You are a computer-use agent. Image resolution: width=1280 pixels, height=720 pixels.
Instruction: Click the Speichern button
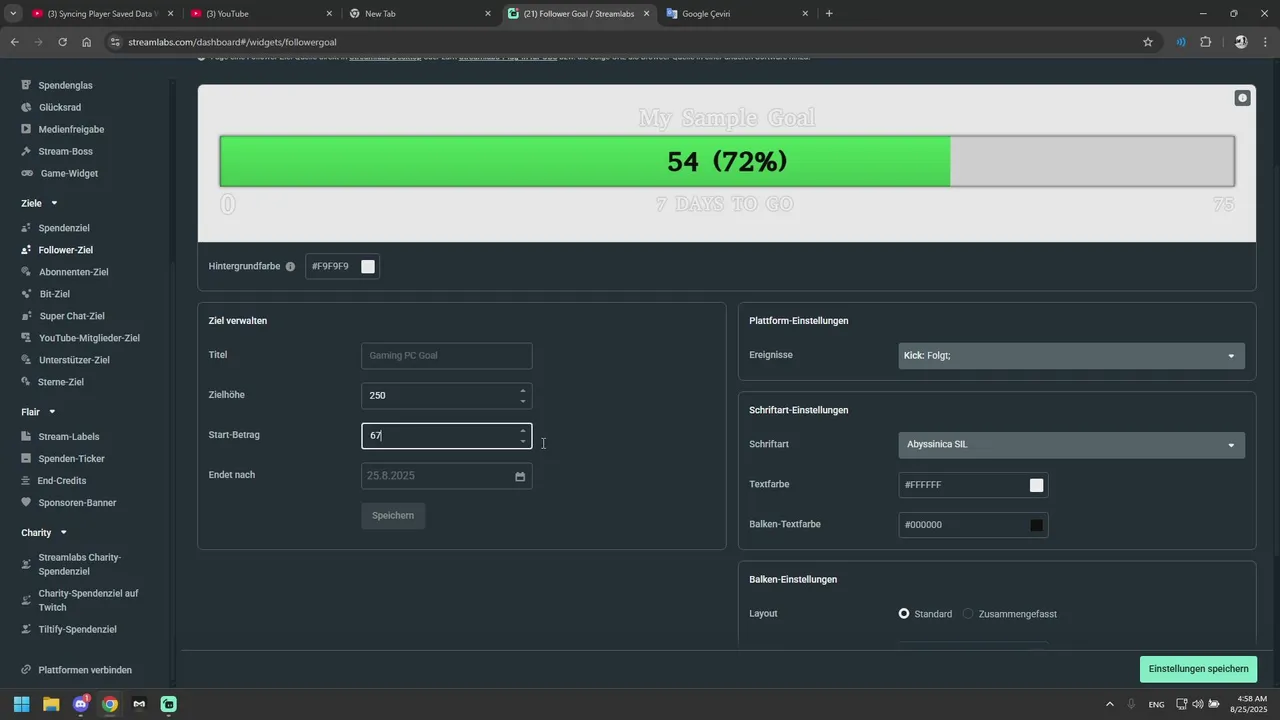[393, 516]
